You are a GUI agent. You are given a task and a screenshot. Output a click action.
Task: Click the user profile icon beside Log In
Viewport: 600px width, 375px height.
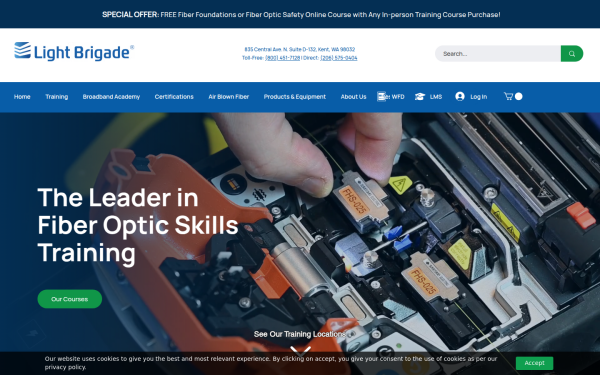460,96
